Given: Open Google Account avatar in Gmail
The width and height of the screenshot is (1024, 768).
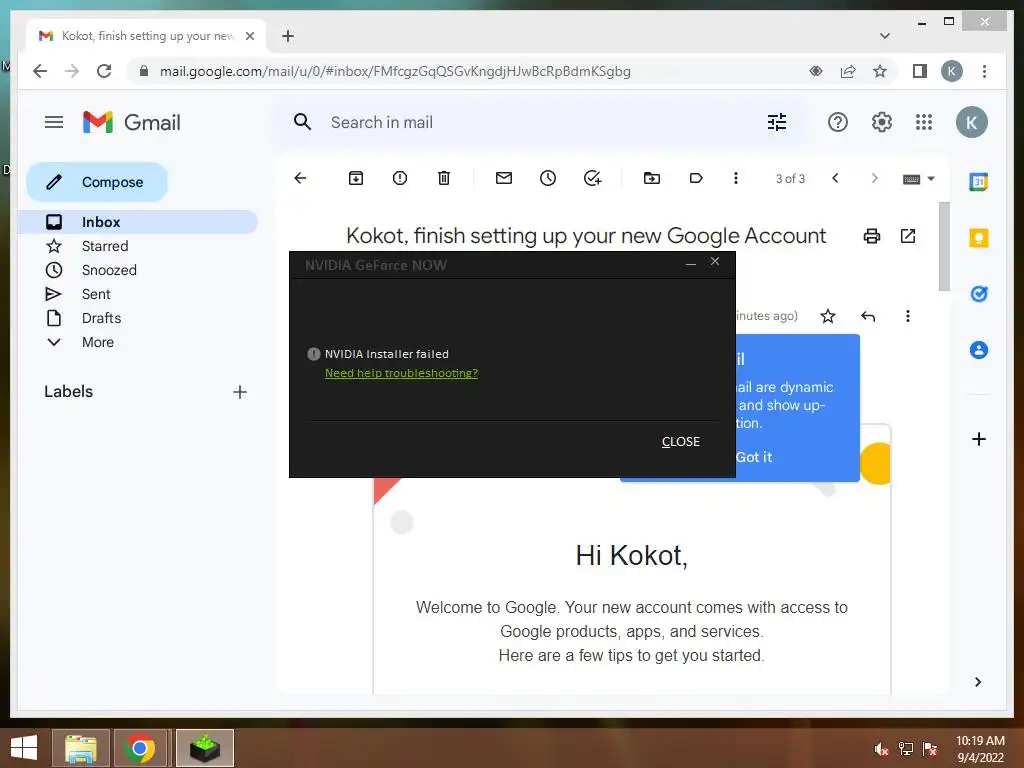Looking at the screenshot, I should click(x=971, y=122).
